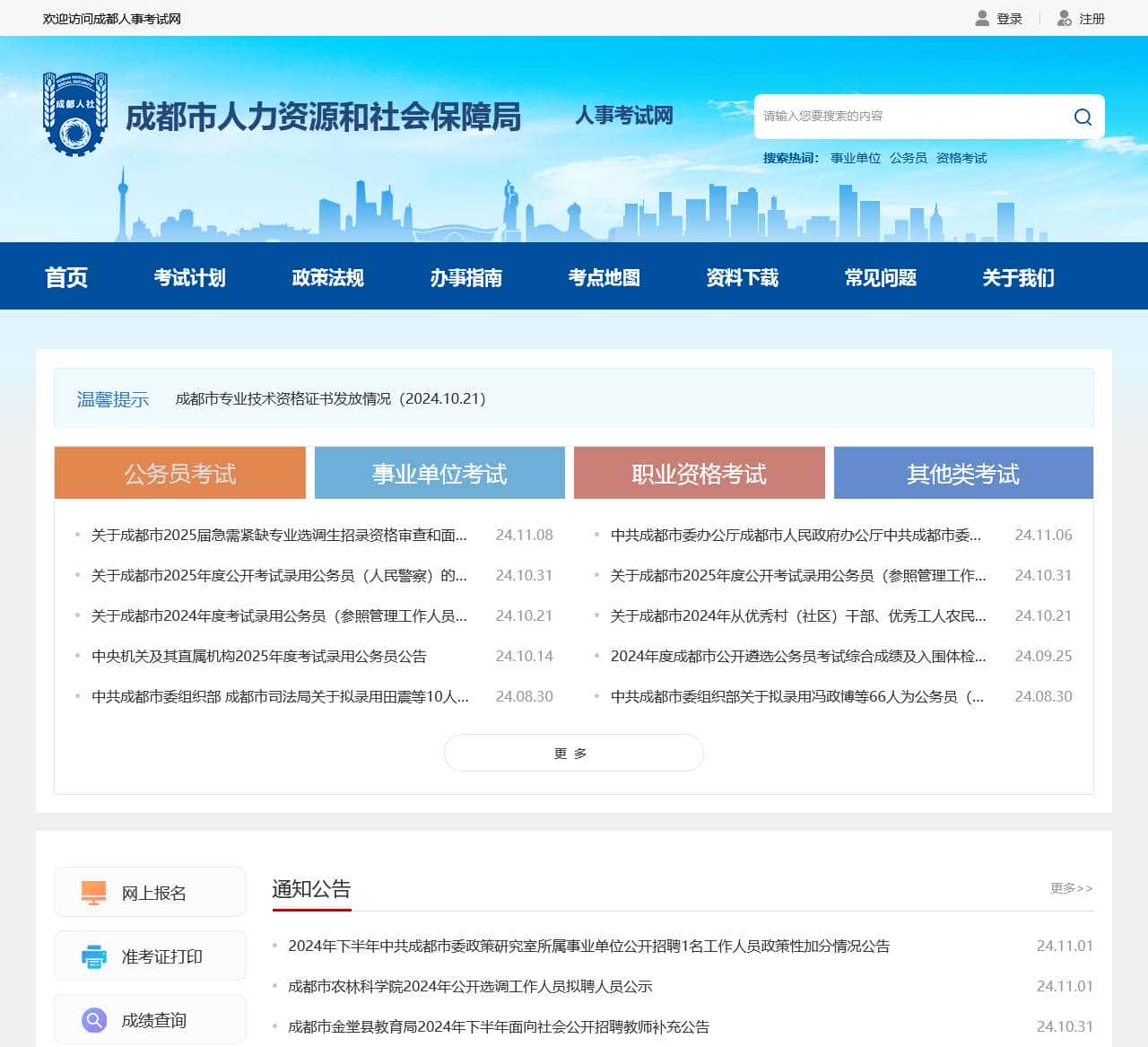Go to 考点地图 in the navigation menu
This screenshot has width=1148, height=1047.
[604, 277]
